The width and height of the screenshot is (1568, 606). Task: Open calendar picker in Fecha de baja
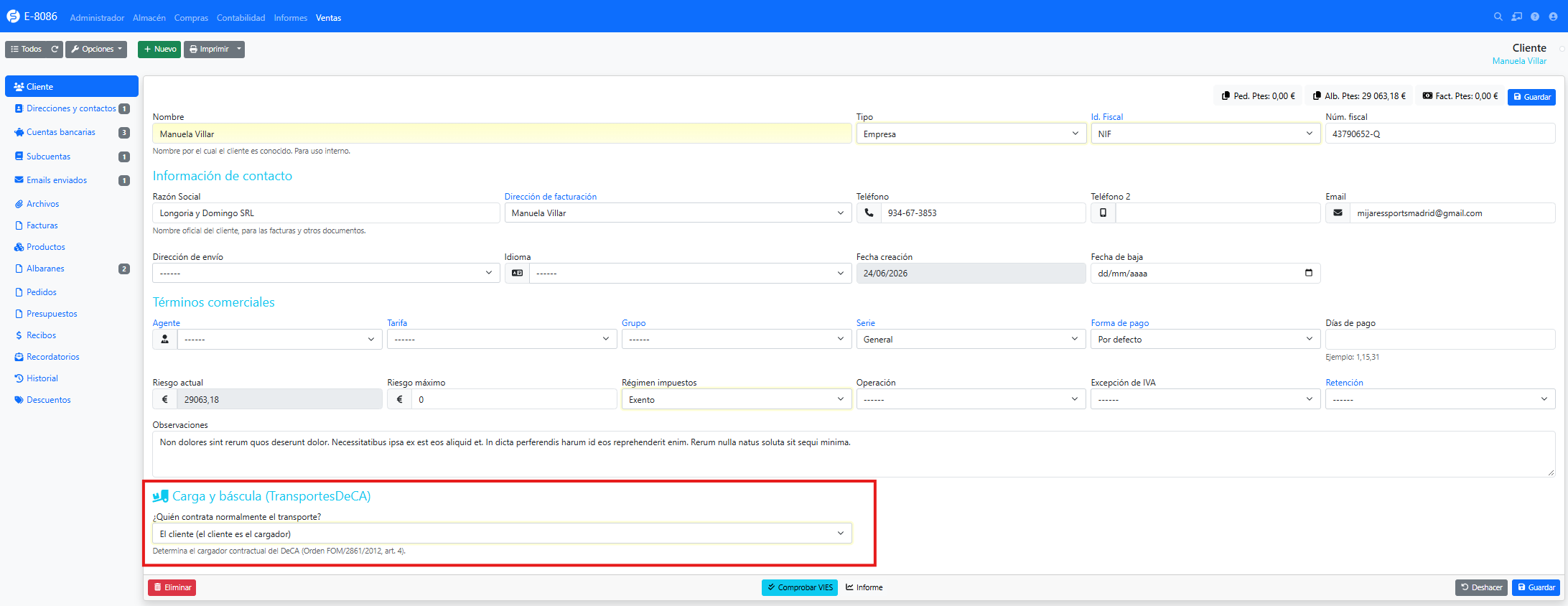[x=1308, y=273]
